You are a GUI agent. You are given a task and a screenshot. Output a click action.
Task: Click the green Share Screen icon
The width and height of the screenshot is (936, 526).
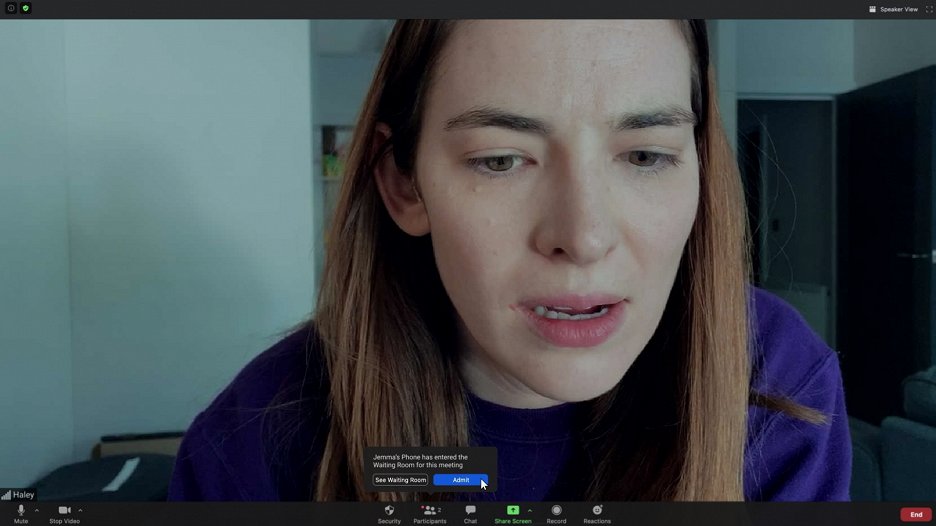(x=513, y=510)
